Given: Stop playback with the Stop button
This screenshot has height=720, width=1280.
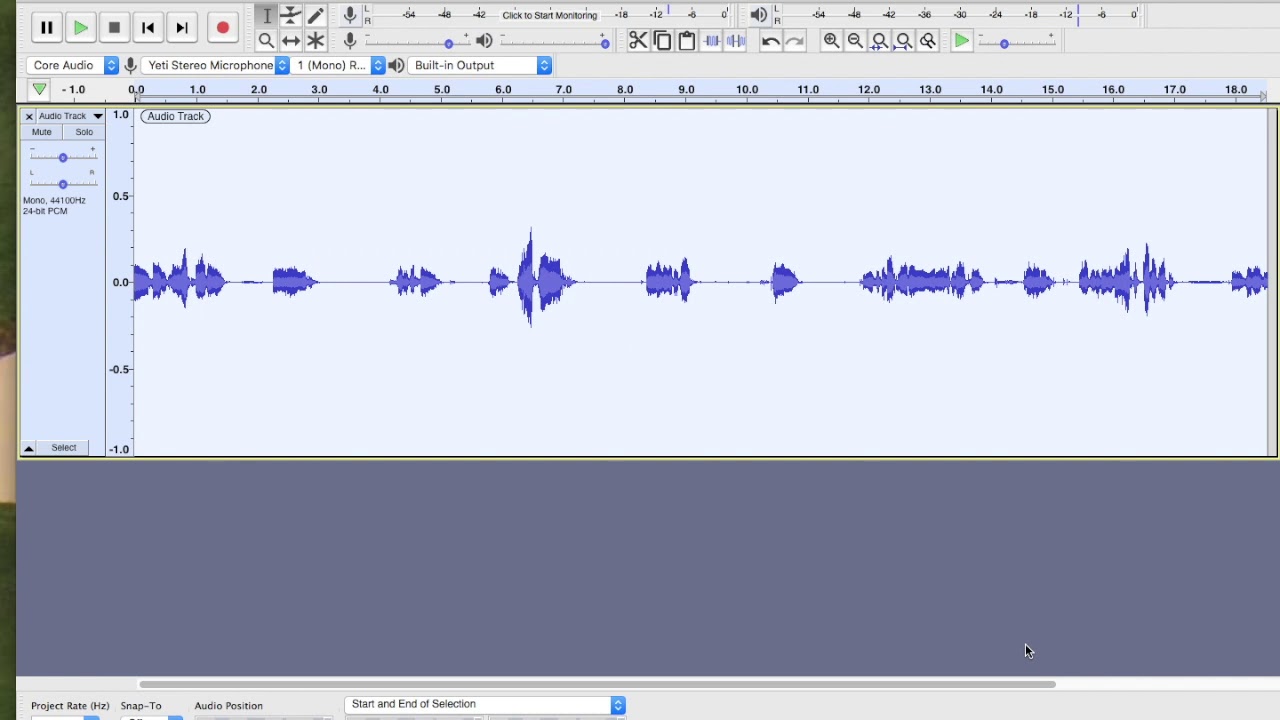Looking at the screenshot, I should 114,28.
